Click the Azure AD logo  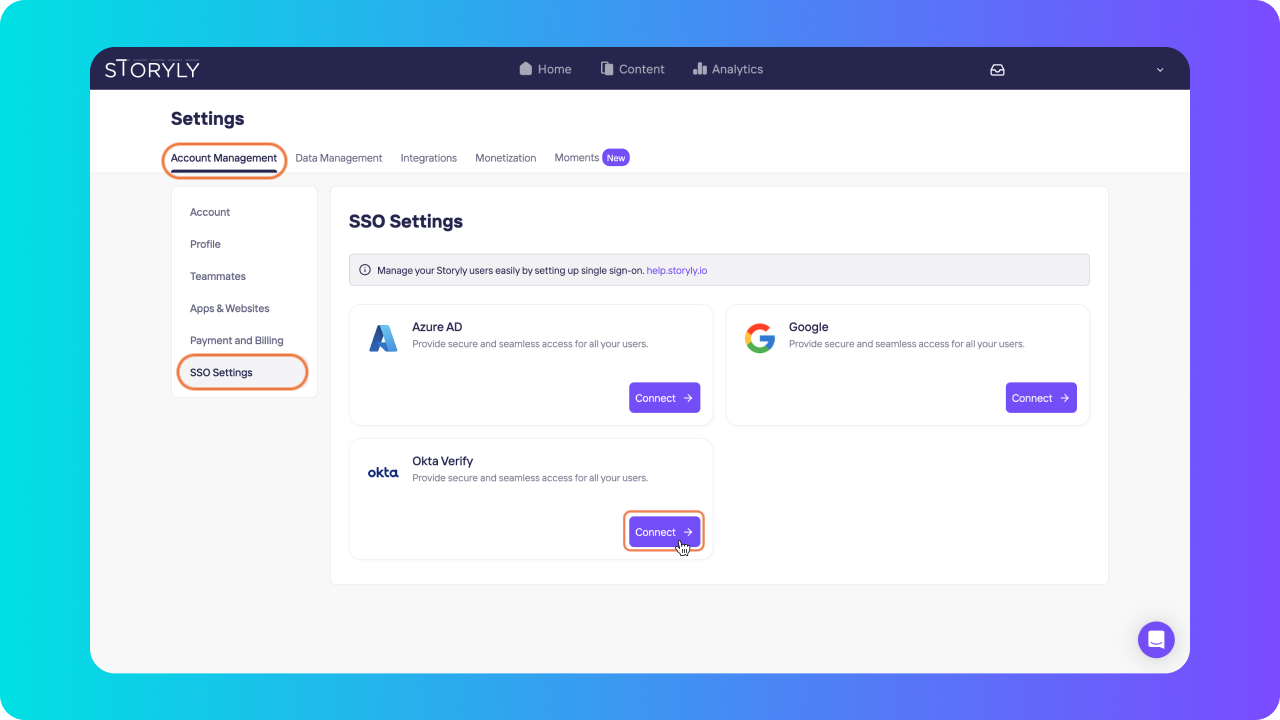coord(383,338)
